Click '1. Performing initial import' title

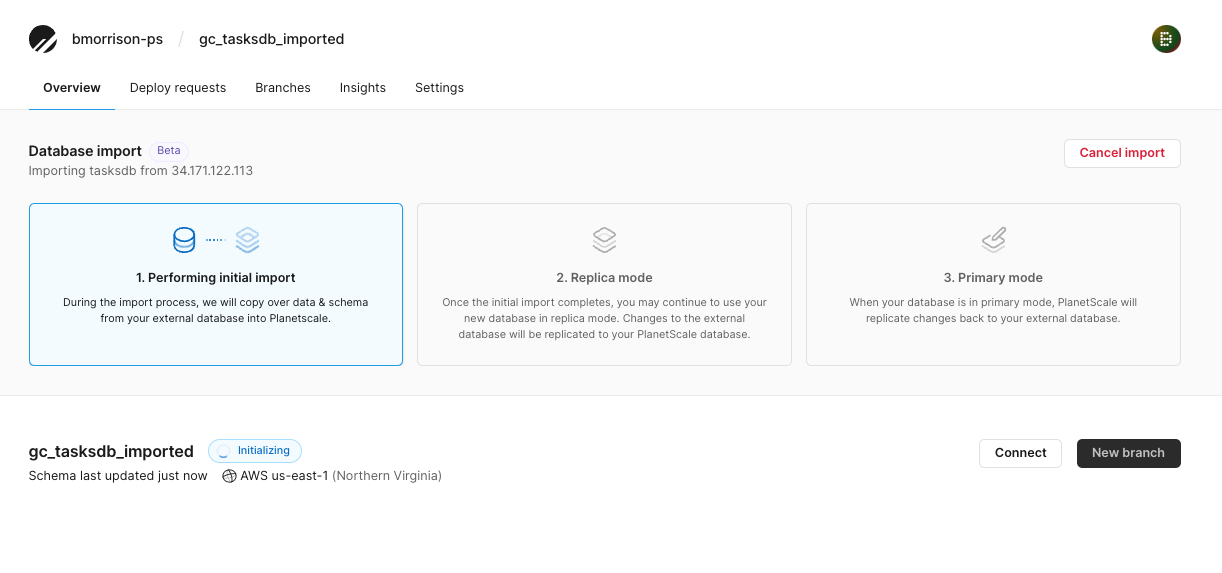point(216,278)
